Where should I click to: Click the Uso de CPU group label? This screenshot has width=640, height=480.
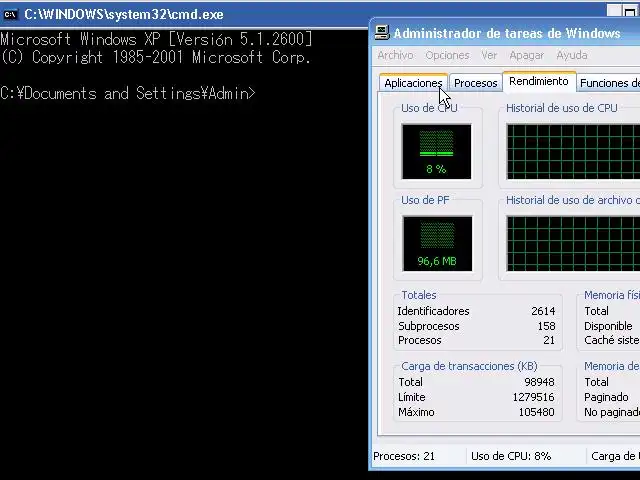point(429,108)
